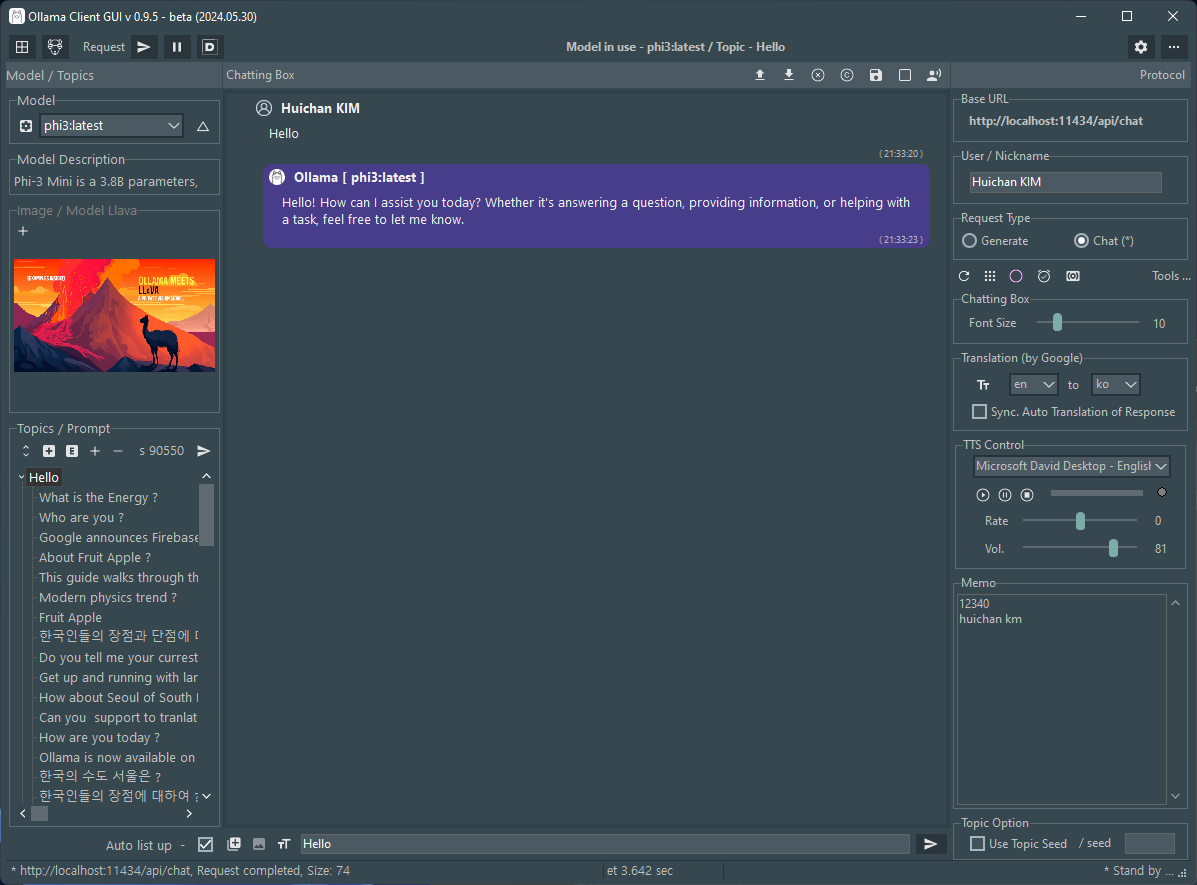Screen dimensions: 1197x885
Task: Click the download arrow in Chatting Box header
Action: 789,75
